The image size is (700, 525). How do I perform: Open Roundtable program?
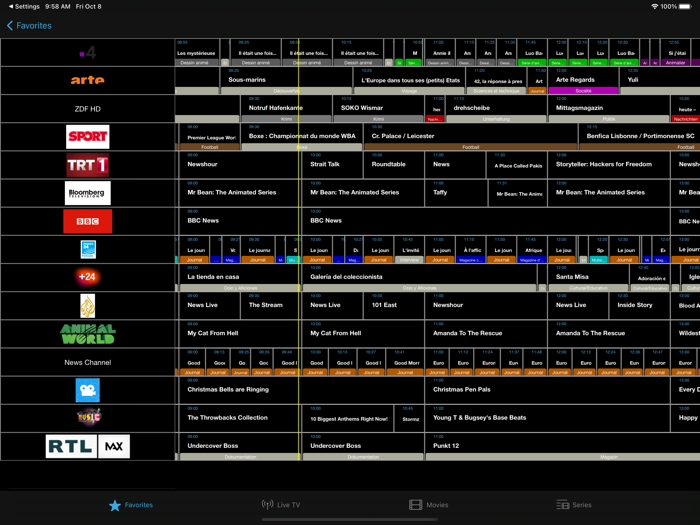point(394,165)
